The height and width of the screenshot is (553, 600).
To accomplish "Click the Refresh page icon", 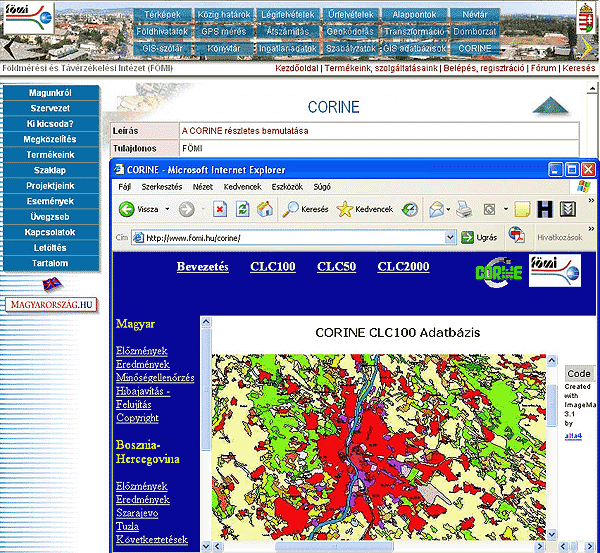I will [242, 210].
